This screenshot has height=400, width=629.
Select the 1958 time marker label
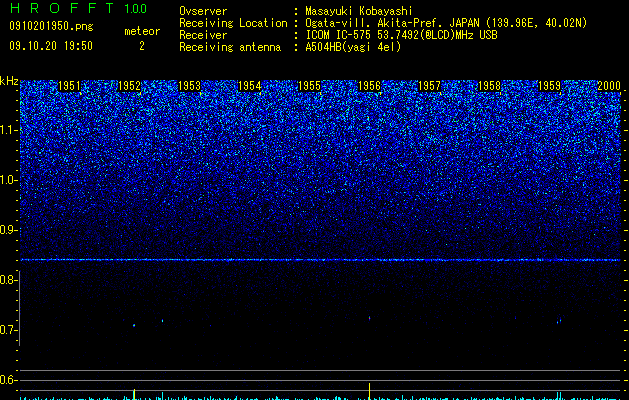489,86
